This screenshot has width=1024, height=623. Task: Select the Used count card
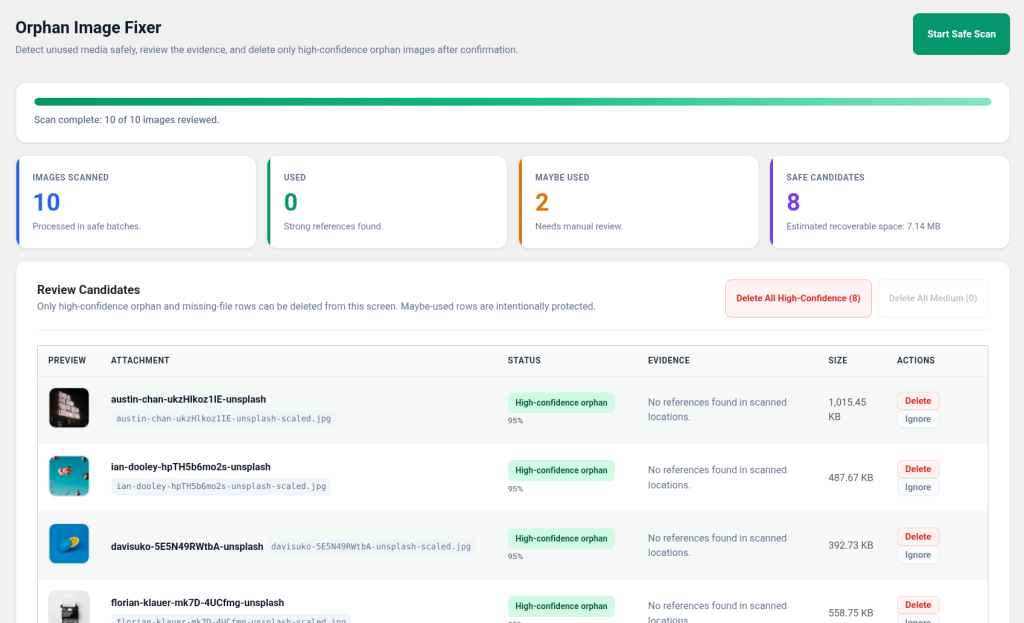tap(387, 202)
